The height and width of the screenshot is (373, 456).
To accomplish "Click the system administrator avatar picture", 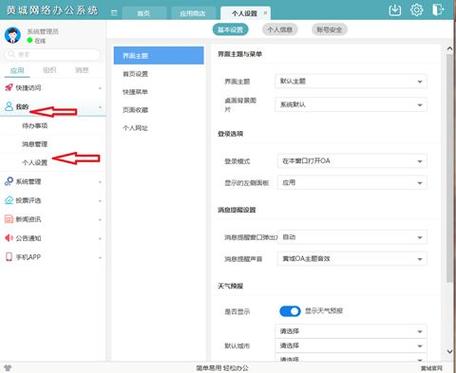I will click(13, 35).
